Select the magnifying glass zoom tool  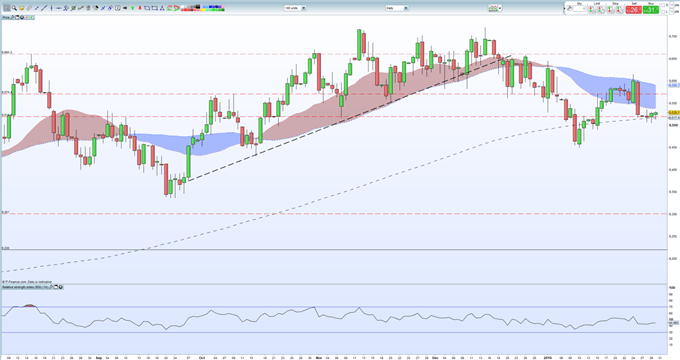point(14,8)
